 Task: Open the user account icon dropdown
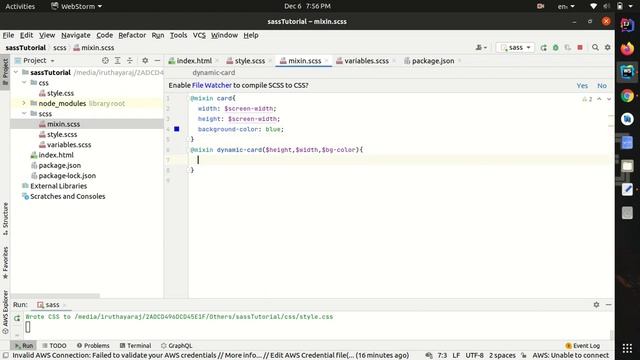click(x=481, y=48)
